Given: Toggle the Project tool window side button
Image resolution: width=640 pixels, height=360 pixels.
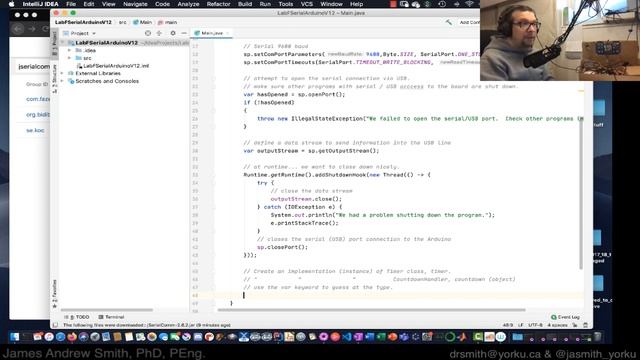Looking at the screenshot, I should [x=54, y=44].
